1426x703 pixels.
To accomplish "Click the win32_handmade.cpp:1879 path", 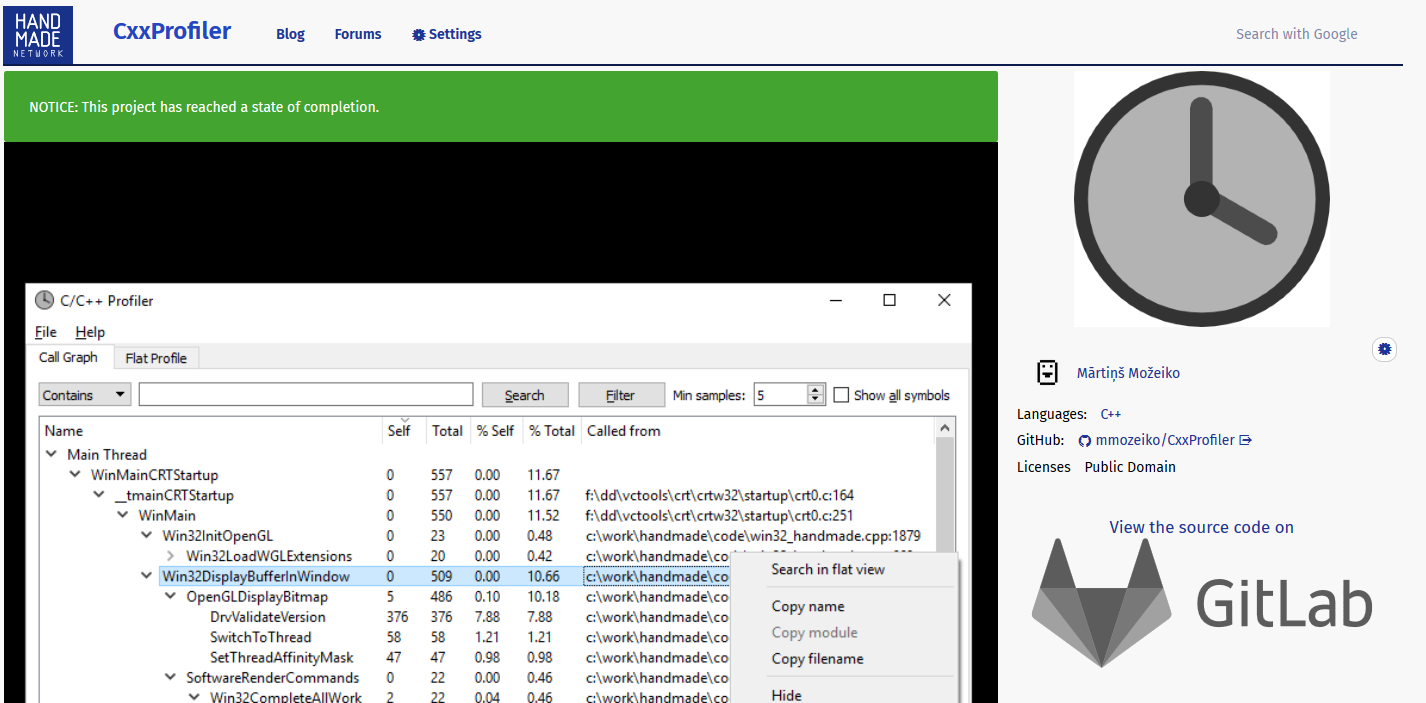I will click(753, 536).
